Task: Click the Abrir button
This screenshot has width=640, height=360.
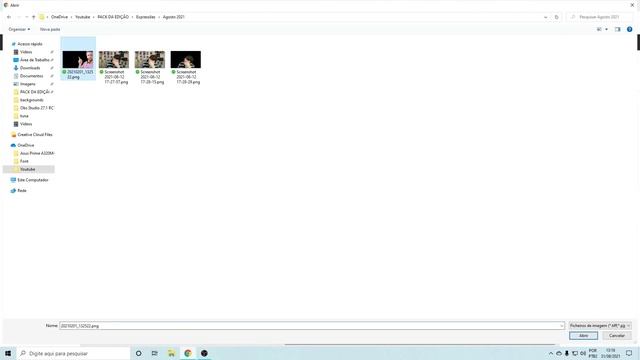Action: (584, 336)
